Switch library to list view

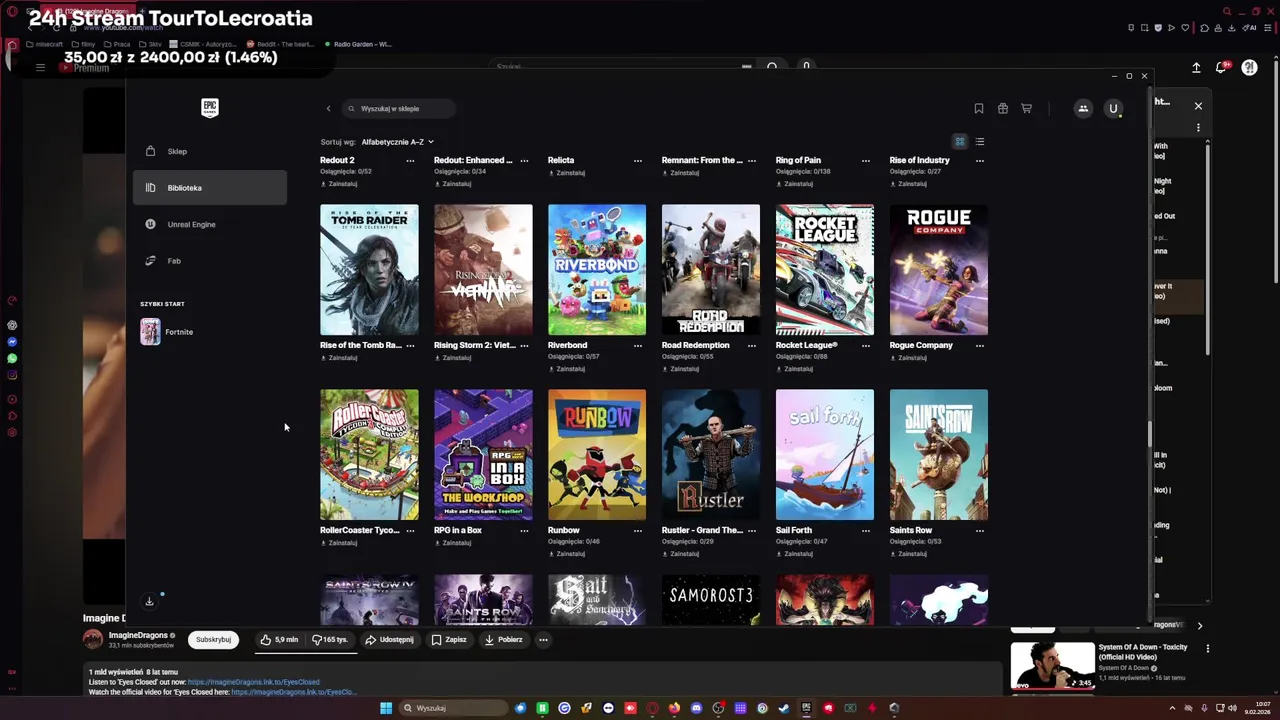[x=980, y=142]
